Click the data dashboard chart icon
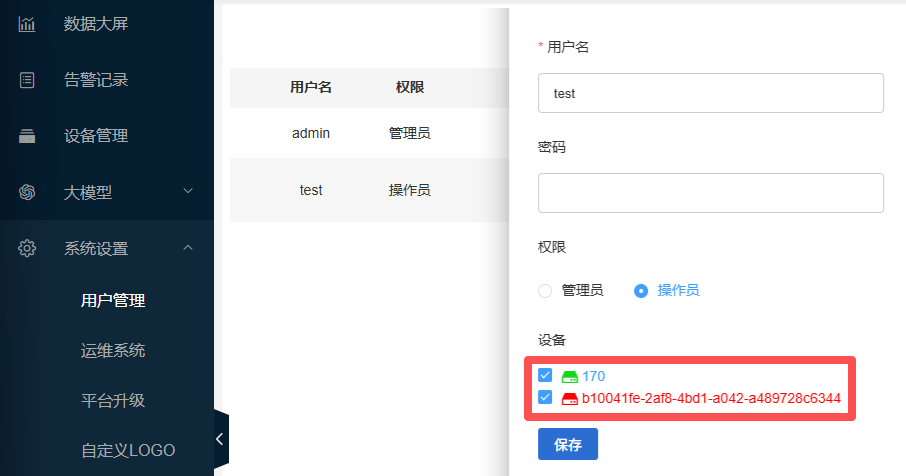 tap(27, 23)
